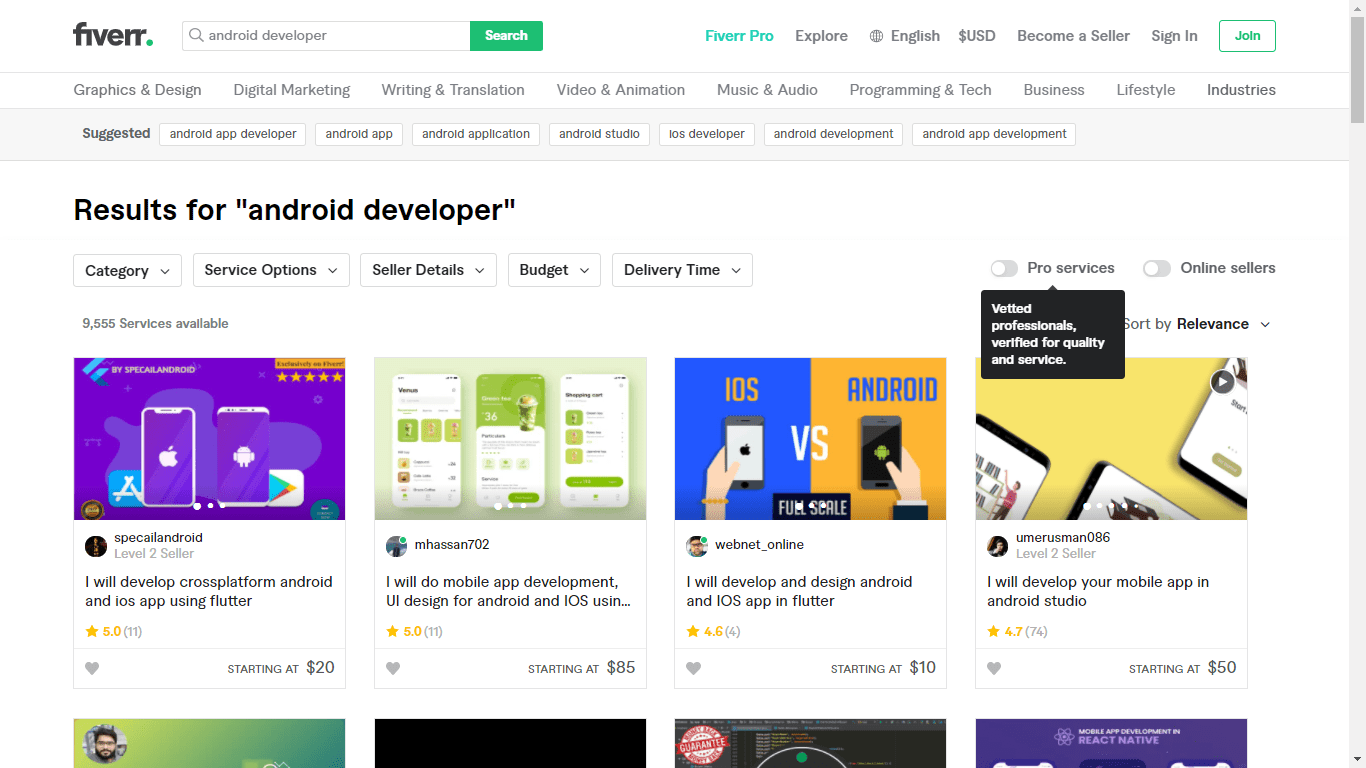Viewport: 1366px width, 768px height.
Task: Favorite the webnet_online gig with heart
Action: pyautogui.click(x=693, y=668)
